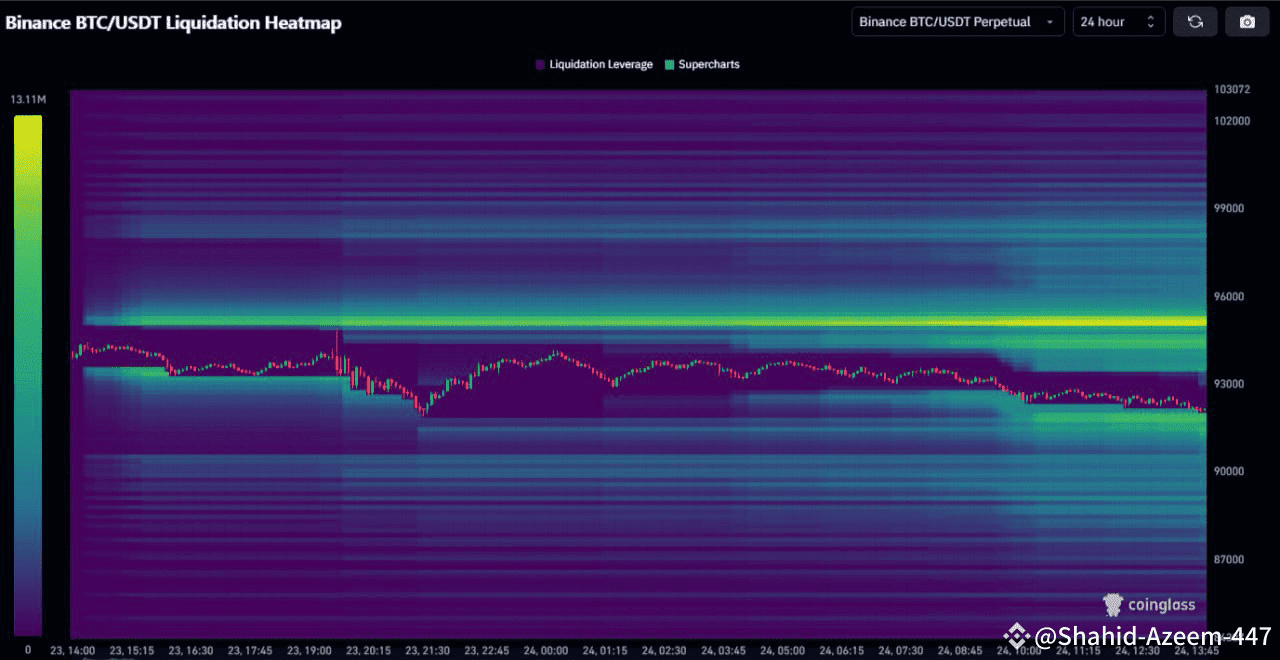Toggle the Liquidation Leverage legend item
Screen dimensions: 1280x660
tap(594, 64)
